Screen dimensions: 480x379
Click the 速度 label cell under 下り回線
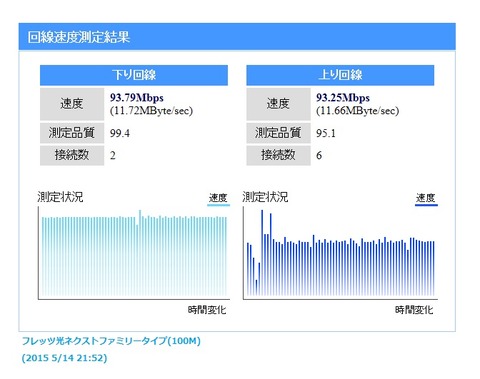(72, 104)
